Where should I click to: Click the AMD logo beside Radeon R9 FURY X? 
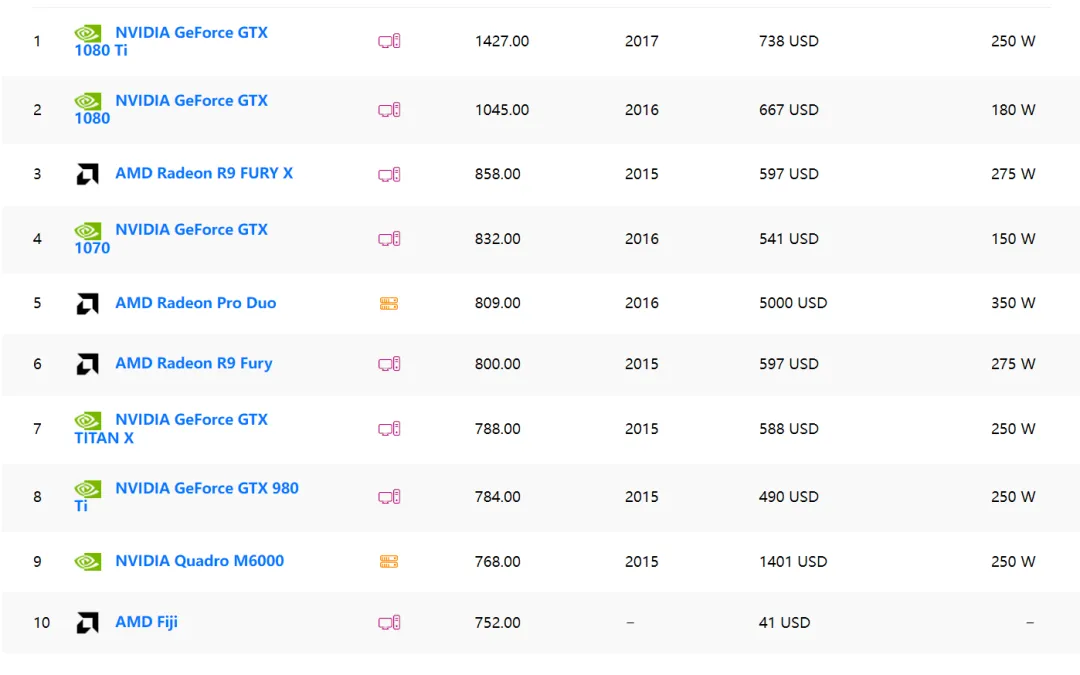tap(87, 174)
